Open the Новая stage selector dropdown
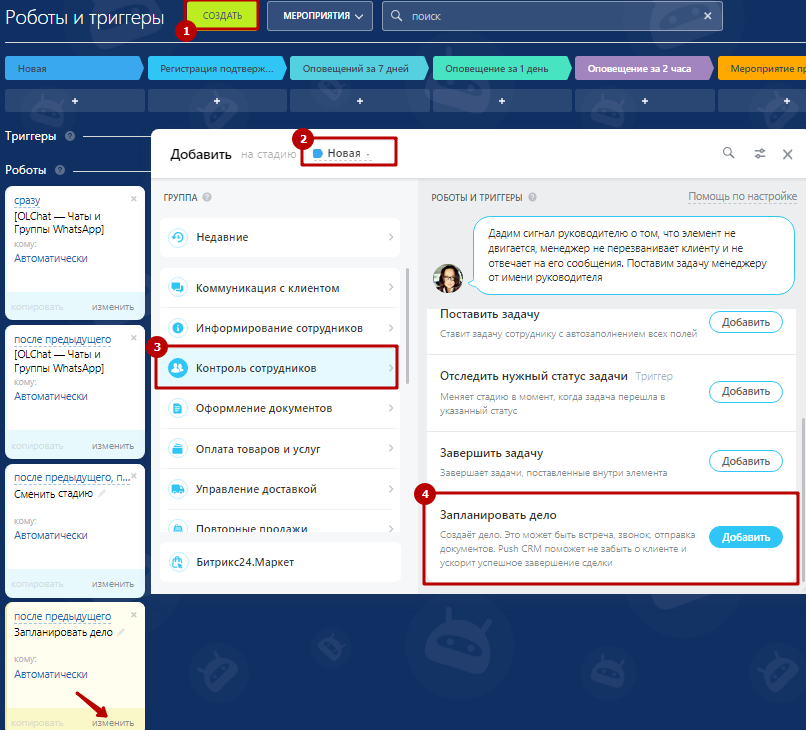806x730 pixels. click(342, 154)
